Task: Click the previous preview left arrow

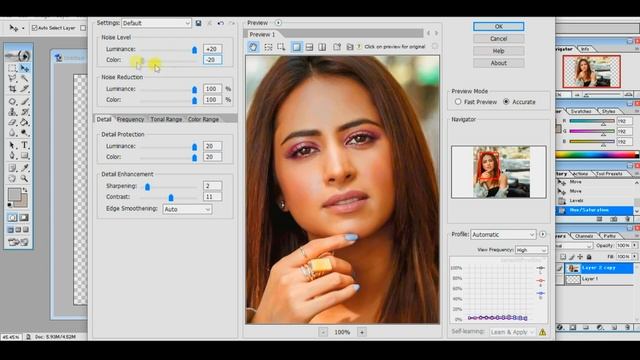Action: (428, 33)
